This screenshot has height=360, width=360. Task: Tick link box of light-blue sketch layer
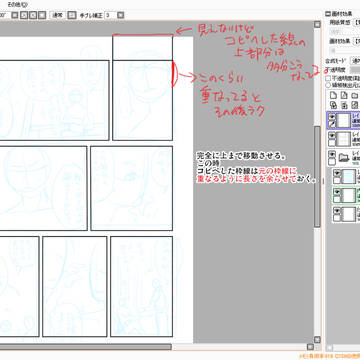click(x=338, y=180)
